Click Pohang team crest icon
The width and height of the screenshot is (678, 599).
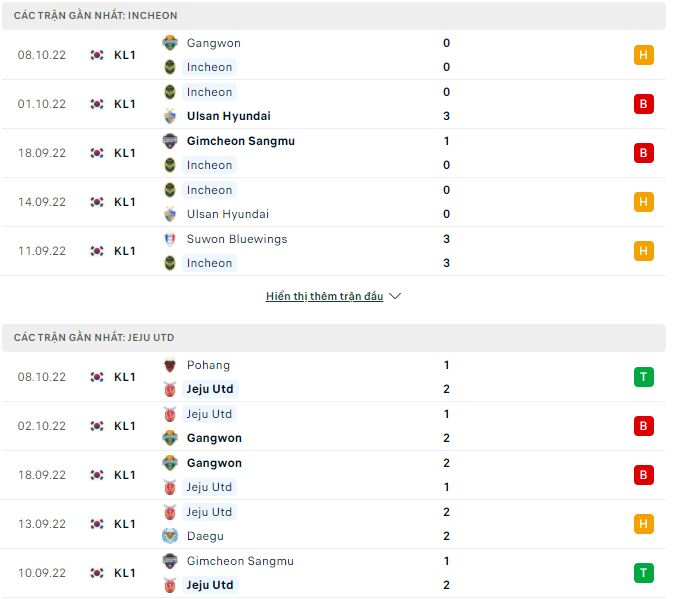click(x=170, y=365)
